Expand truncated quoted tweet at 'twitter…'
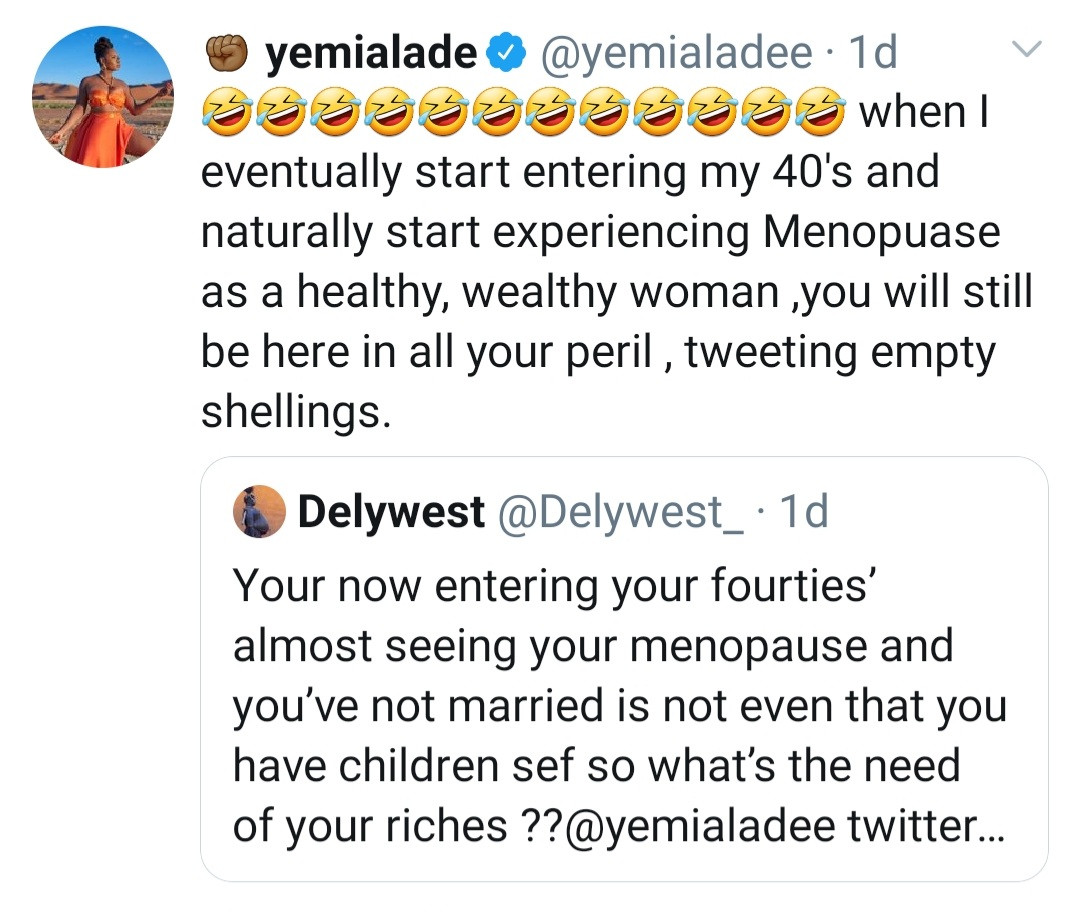Screen dimensions: 1080x912 coord(927,826)
